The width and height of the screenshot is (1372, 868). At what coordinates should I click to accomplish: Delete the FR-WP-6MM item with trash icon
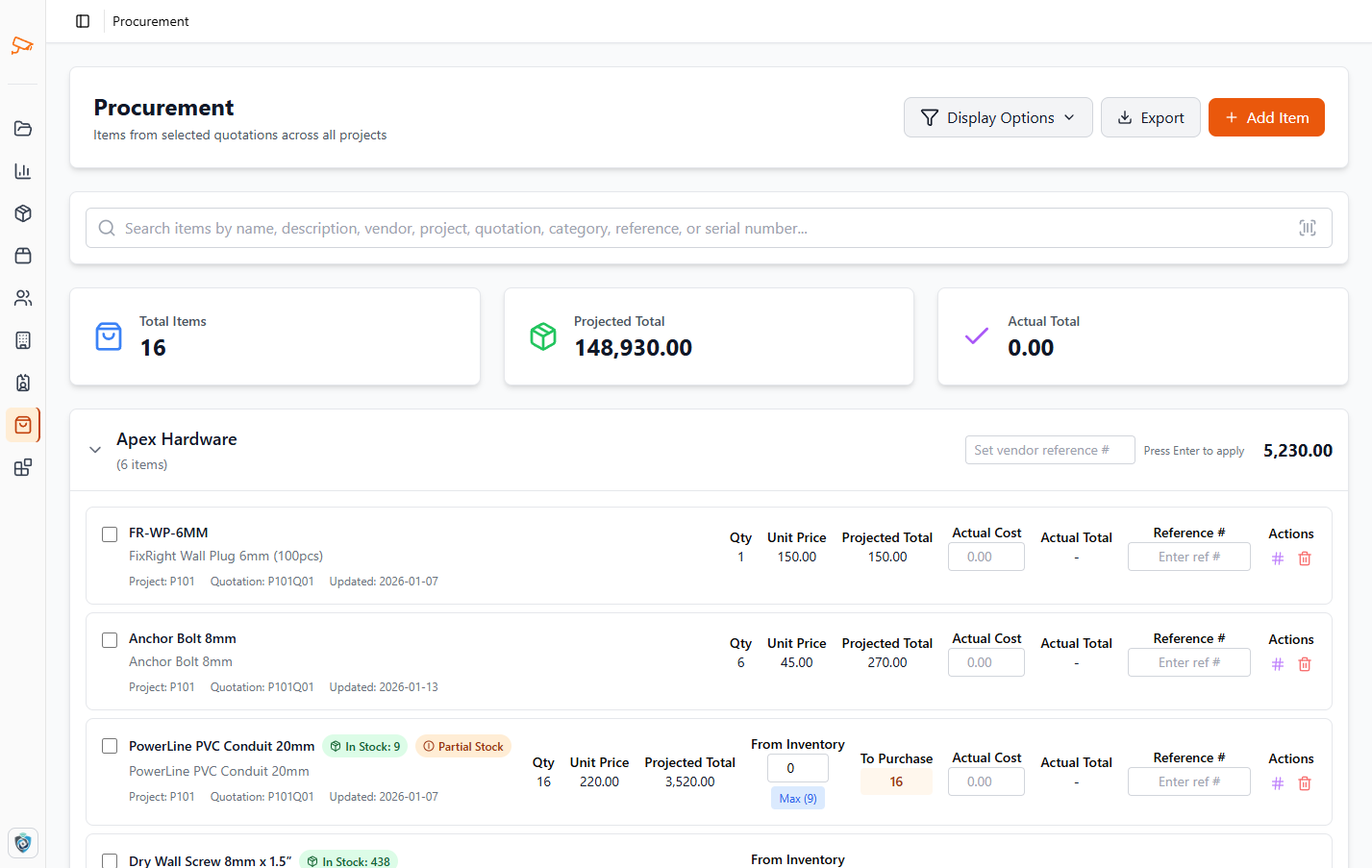(x=1305, y=558)
